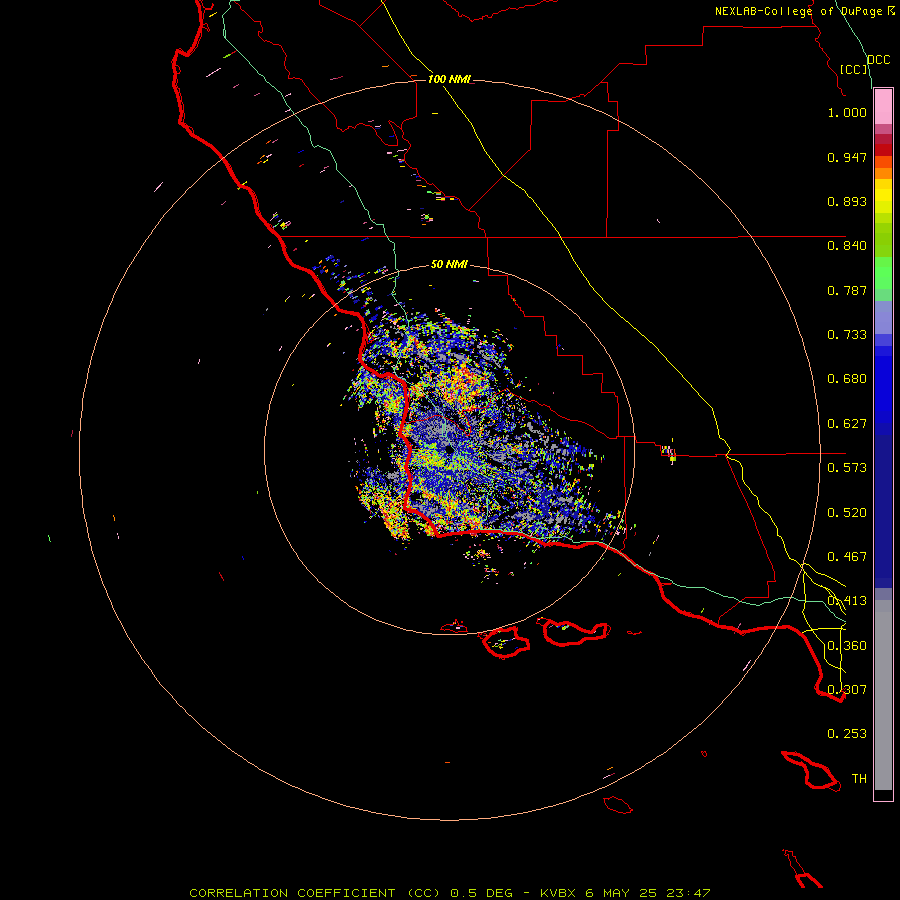Click the 0.627 colorbar value
900x900 pixels.
click(x=847, y=424)
